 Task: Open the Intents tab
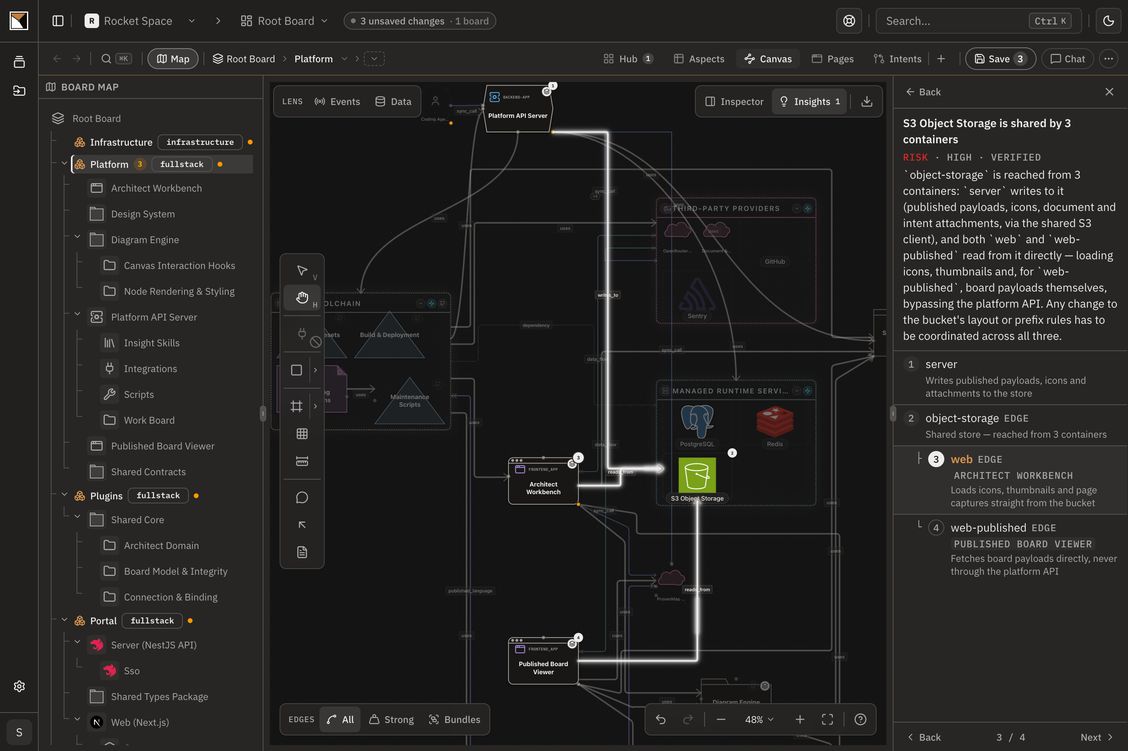point(897,58)
